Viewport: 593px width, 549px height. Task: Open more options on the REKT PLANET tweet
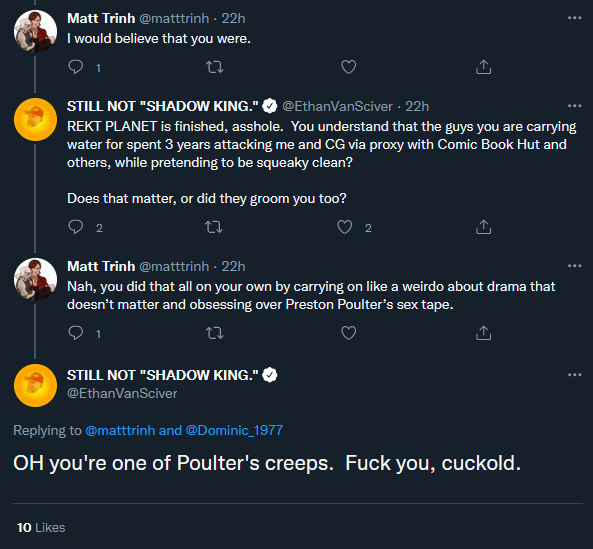(574, 106)
